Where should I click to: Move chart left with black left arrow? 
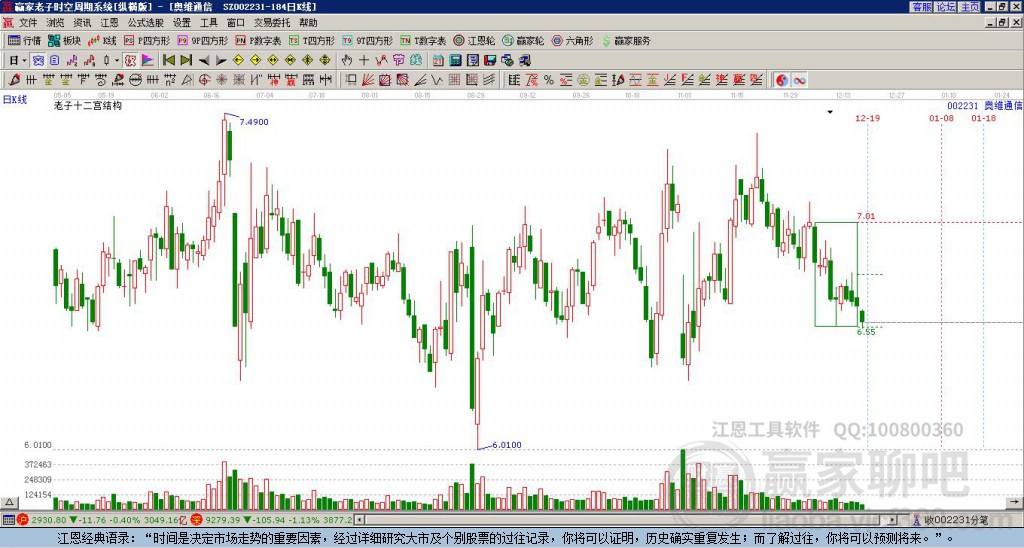pos(204,61)
